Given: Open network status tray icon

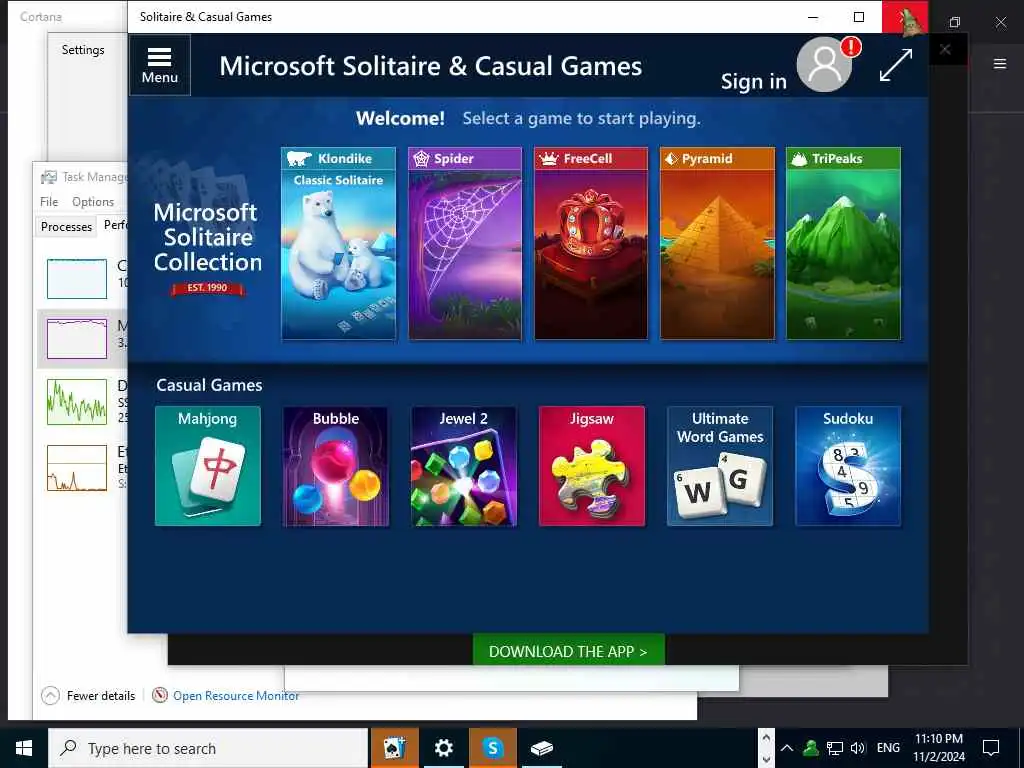Looking at the screenshot, I should coord(835,748).
